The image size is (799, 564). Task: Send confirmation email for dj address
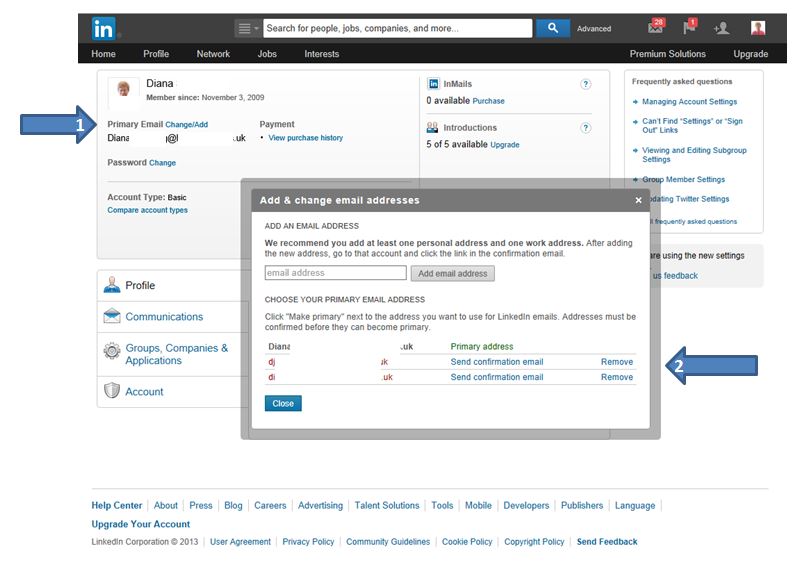[497, 362]
